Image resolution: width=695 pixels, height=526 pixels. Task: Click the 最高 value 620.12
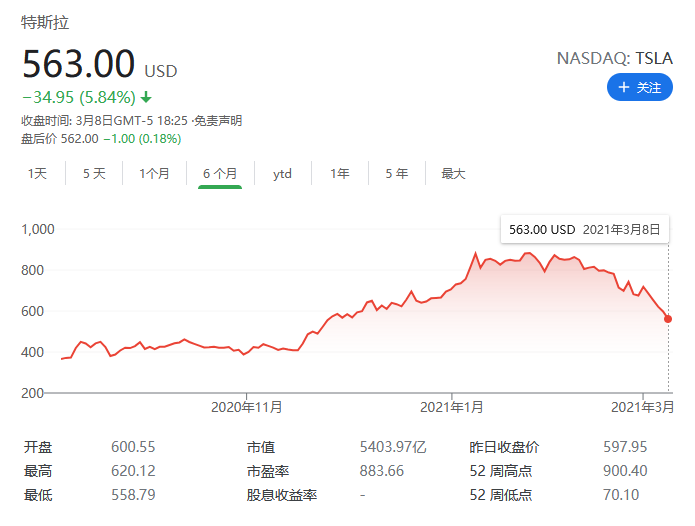[133, 471]
